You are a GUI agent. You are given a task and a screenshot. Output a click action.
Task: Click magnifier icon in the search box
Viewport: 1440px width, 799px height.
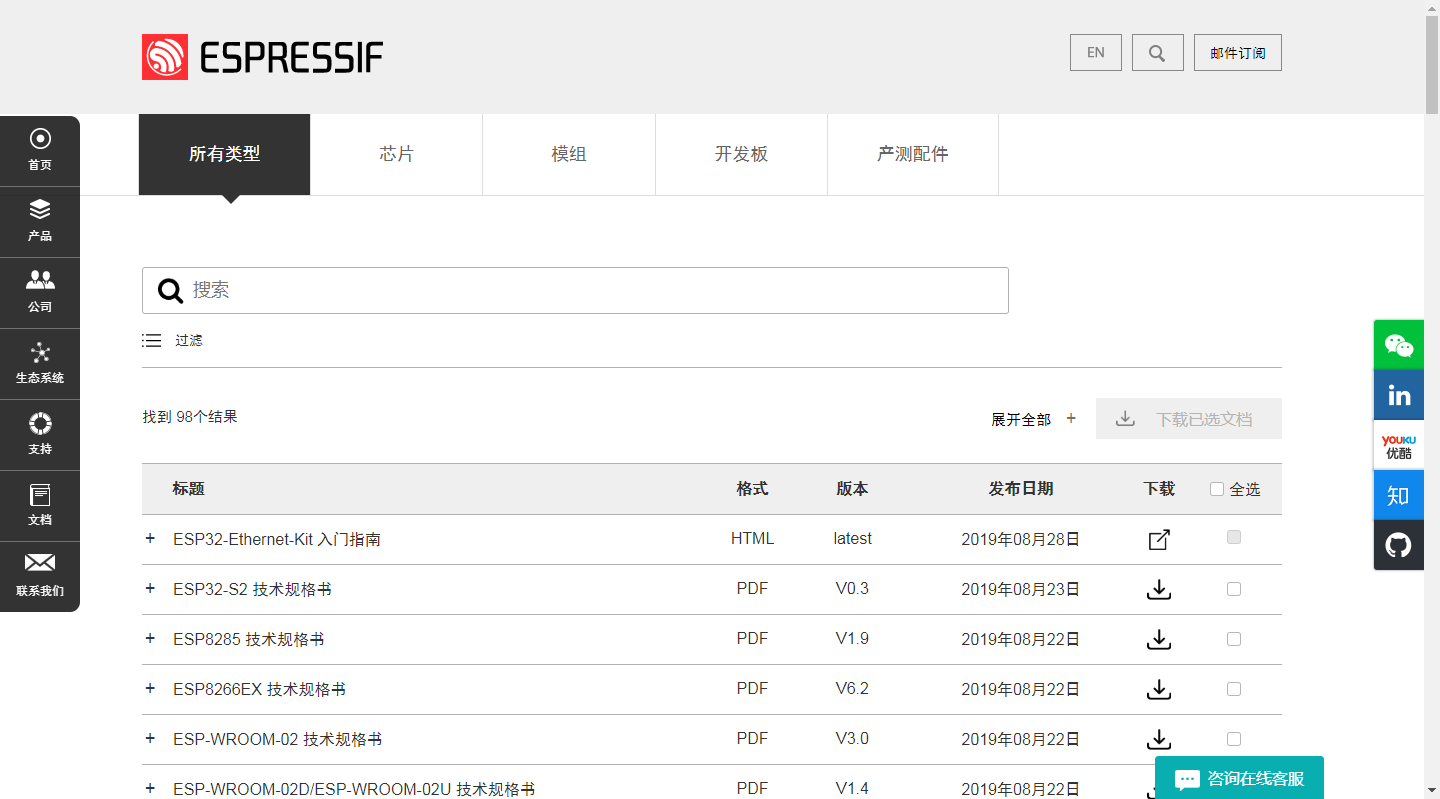pyautogui.click(x=171, y=291)
